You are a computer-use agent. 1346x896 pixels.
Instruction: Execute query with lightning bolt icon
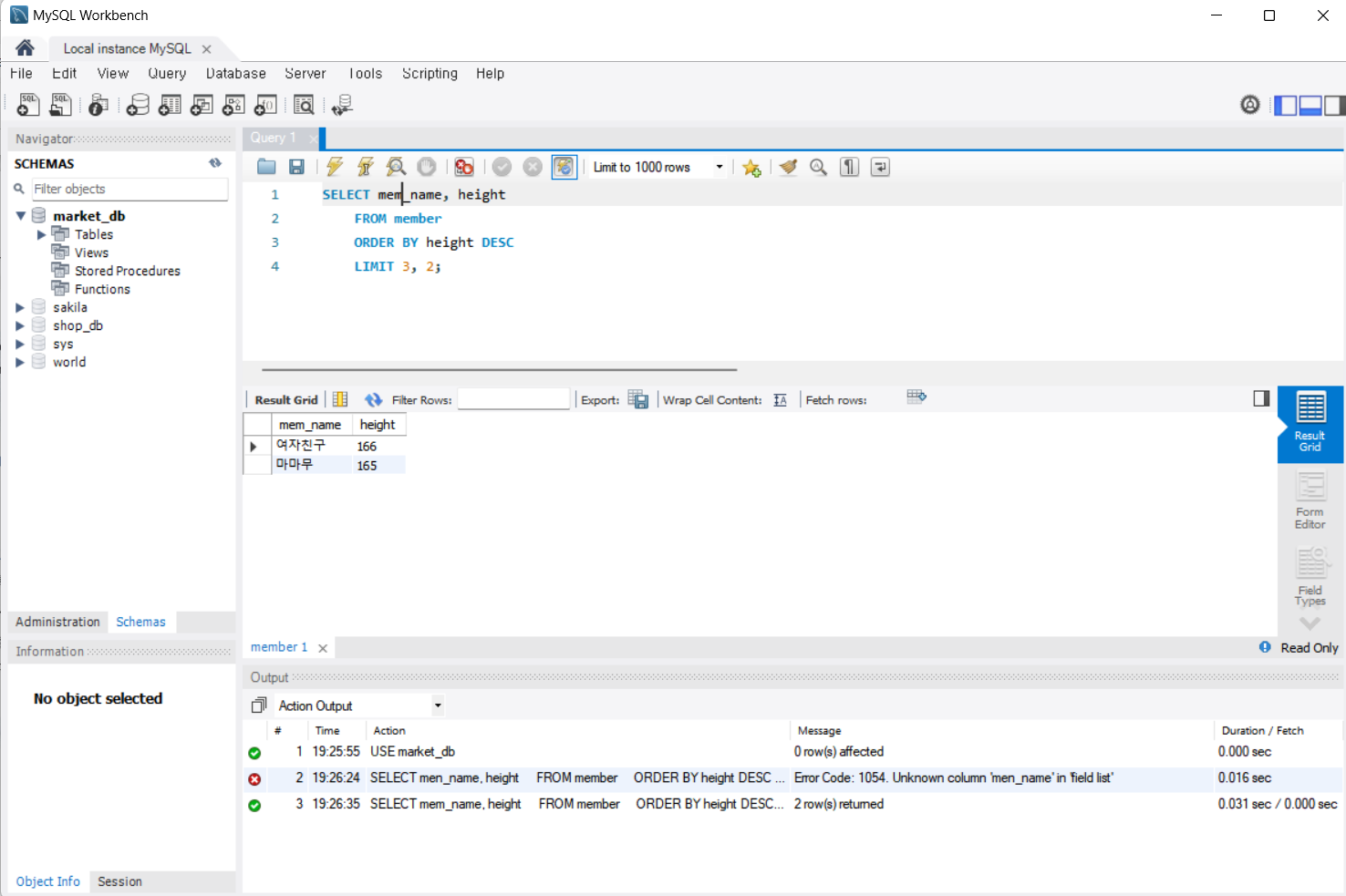point(335,167)
